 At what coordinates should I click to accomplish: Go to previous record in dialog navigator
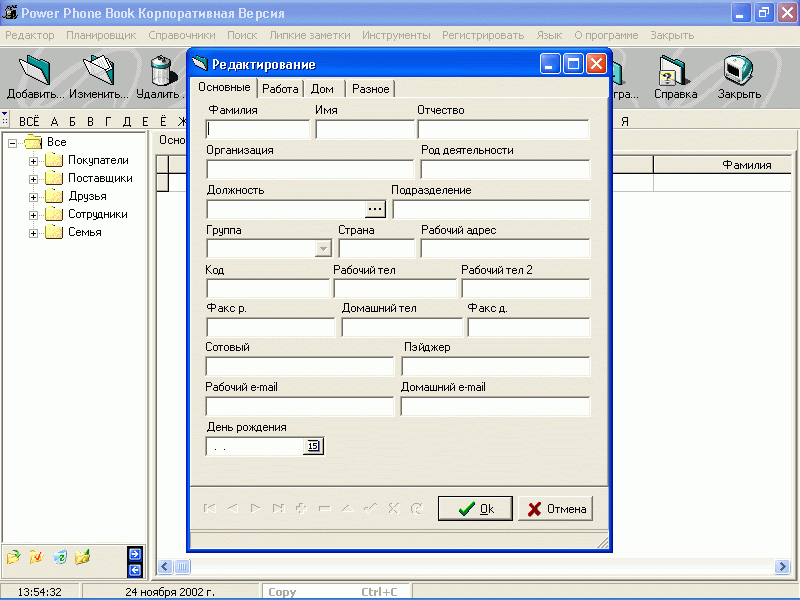tap(233, 508)
